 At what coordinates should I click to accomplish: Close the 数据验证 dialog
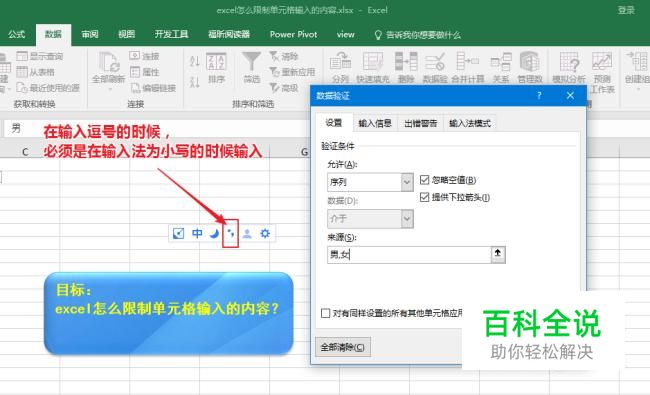[570, 96]
